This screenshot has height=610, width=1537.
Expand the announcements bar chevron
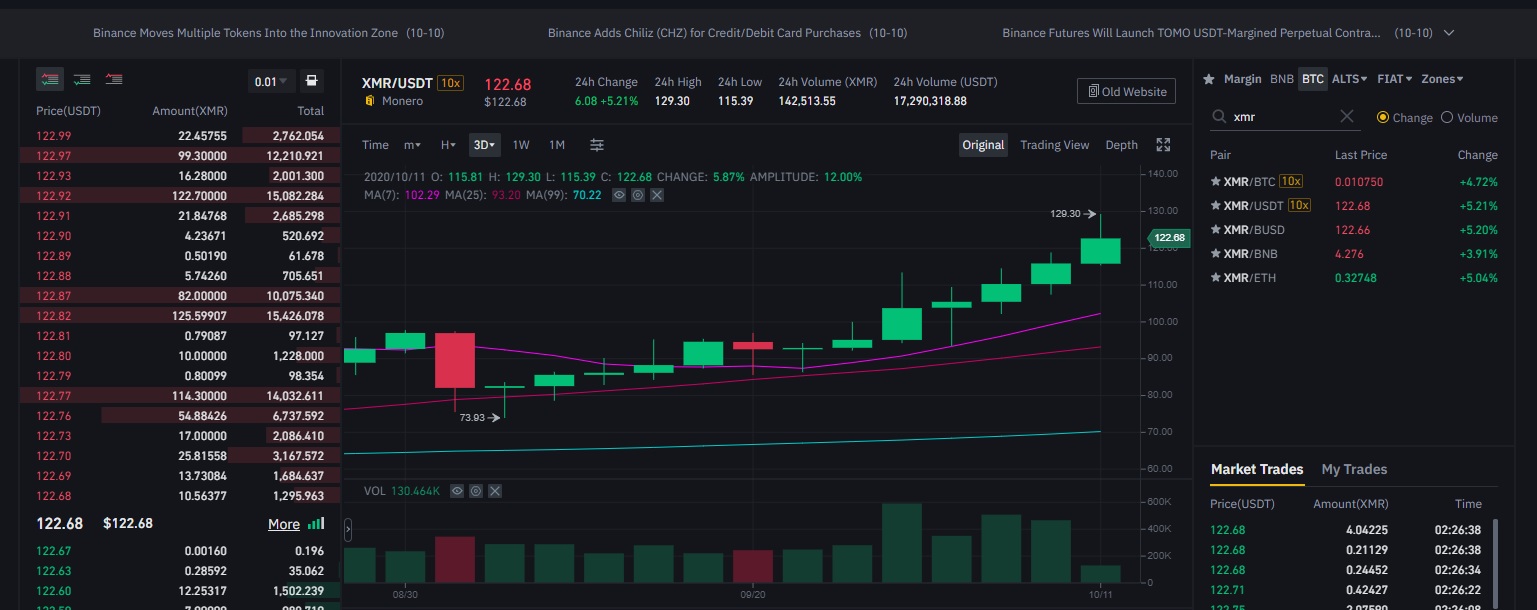click(1449, 33)
